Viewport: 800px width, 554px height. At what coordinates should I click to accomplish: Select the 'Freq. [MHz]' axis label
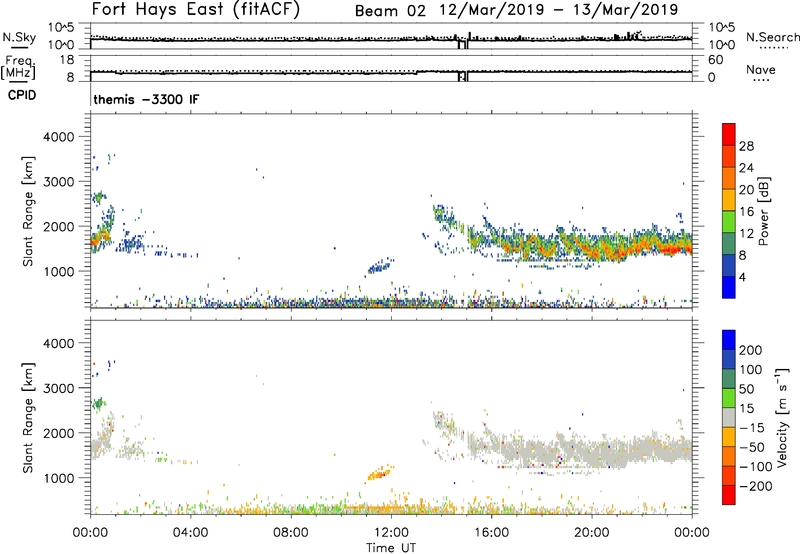(x=18, y=67)
